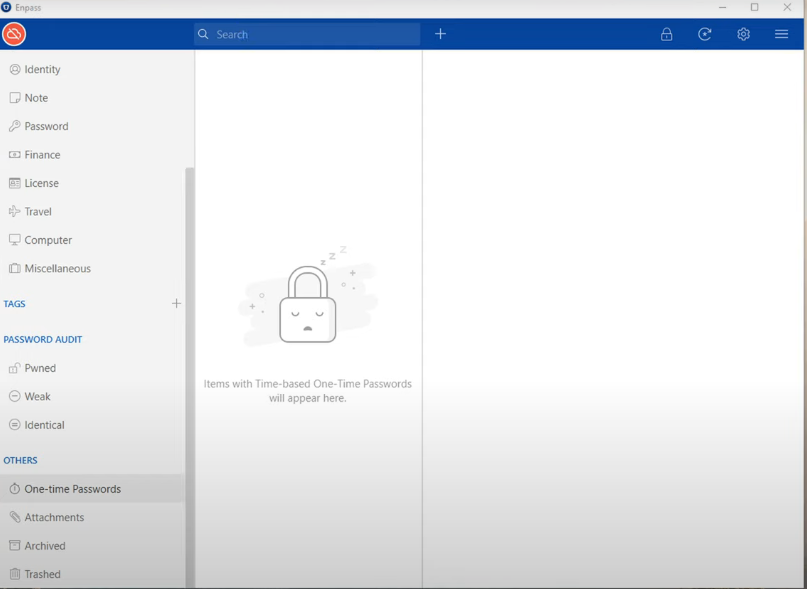
Task: Open the Archived items
Action: point(45,546)
